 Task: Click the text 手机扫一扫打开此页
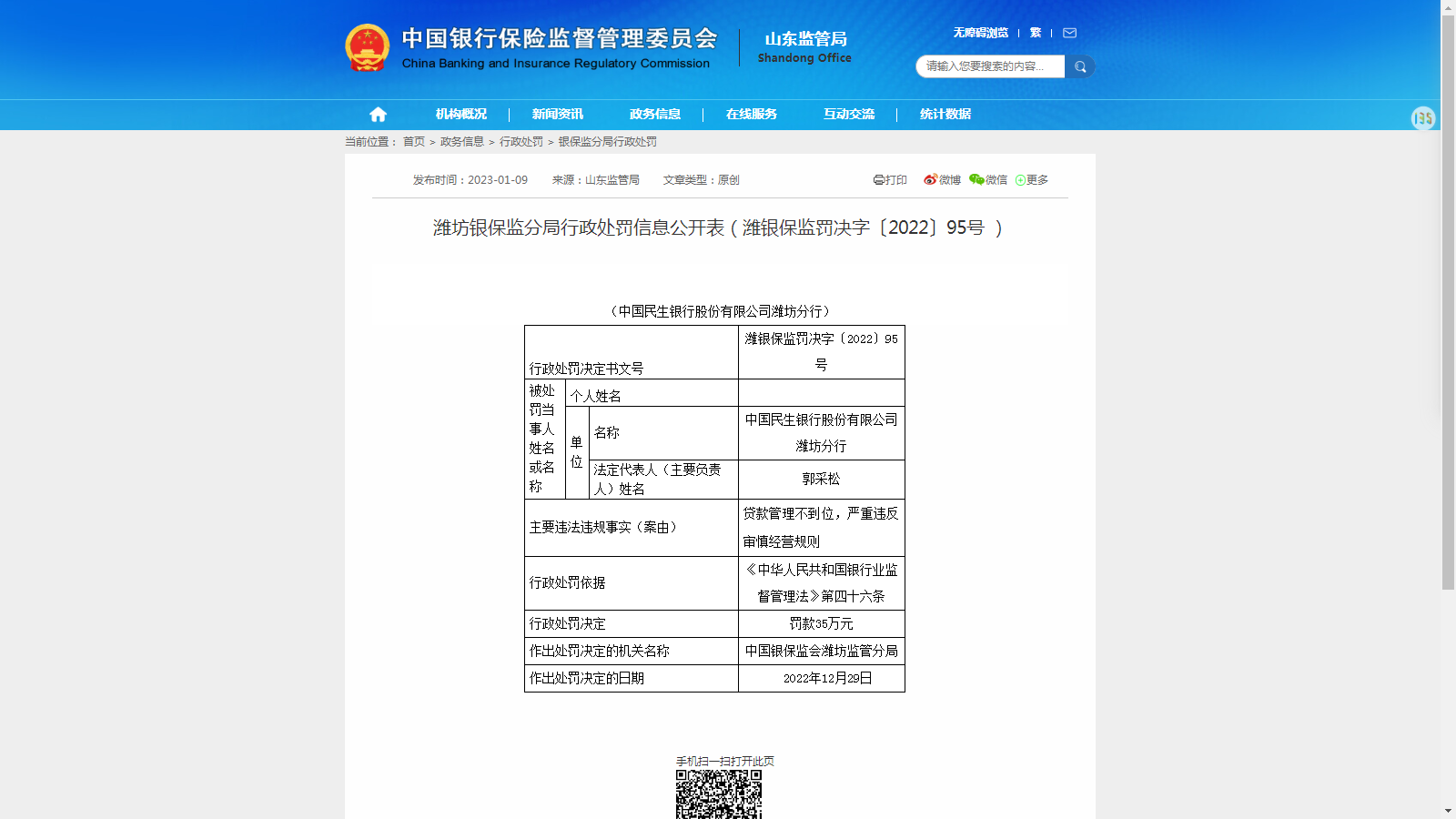coord(725,762)
